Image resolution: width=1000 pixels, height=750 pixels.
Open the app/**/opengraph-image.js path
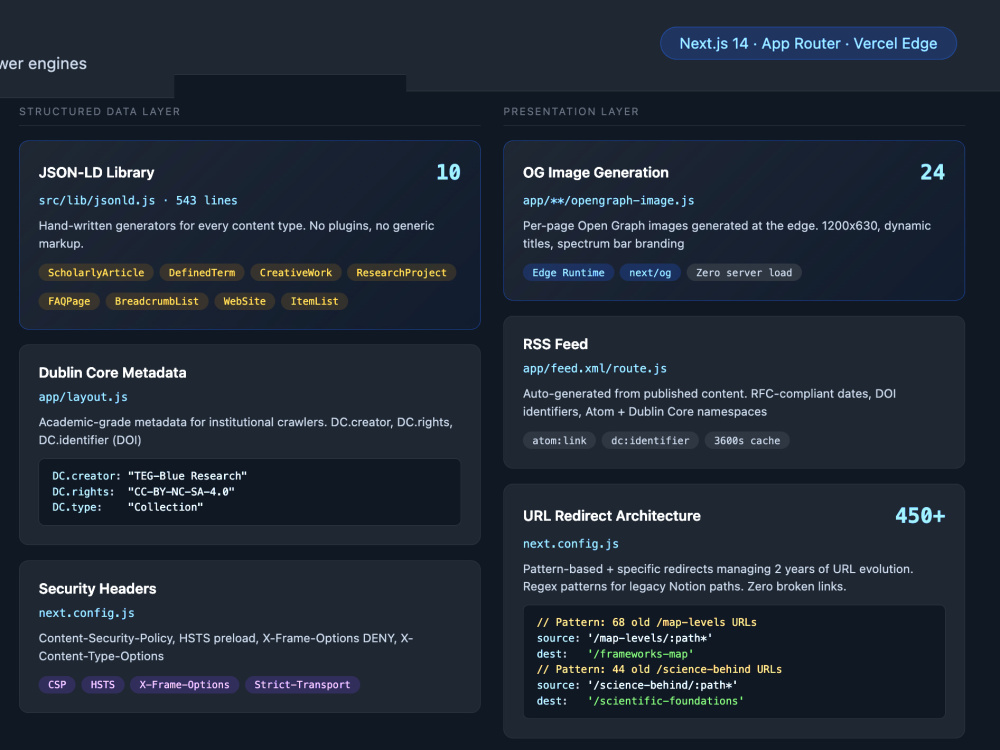point(608,200)
